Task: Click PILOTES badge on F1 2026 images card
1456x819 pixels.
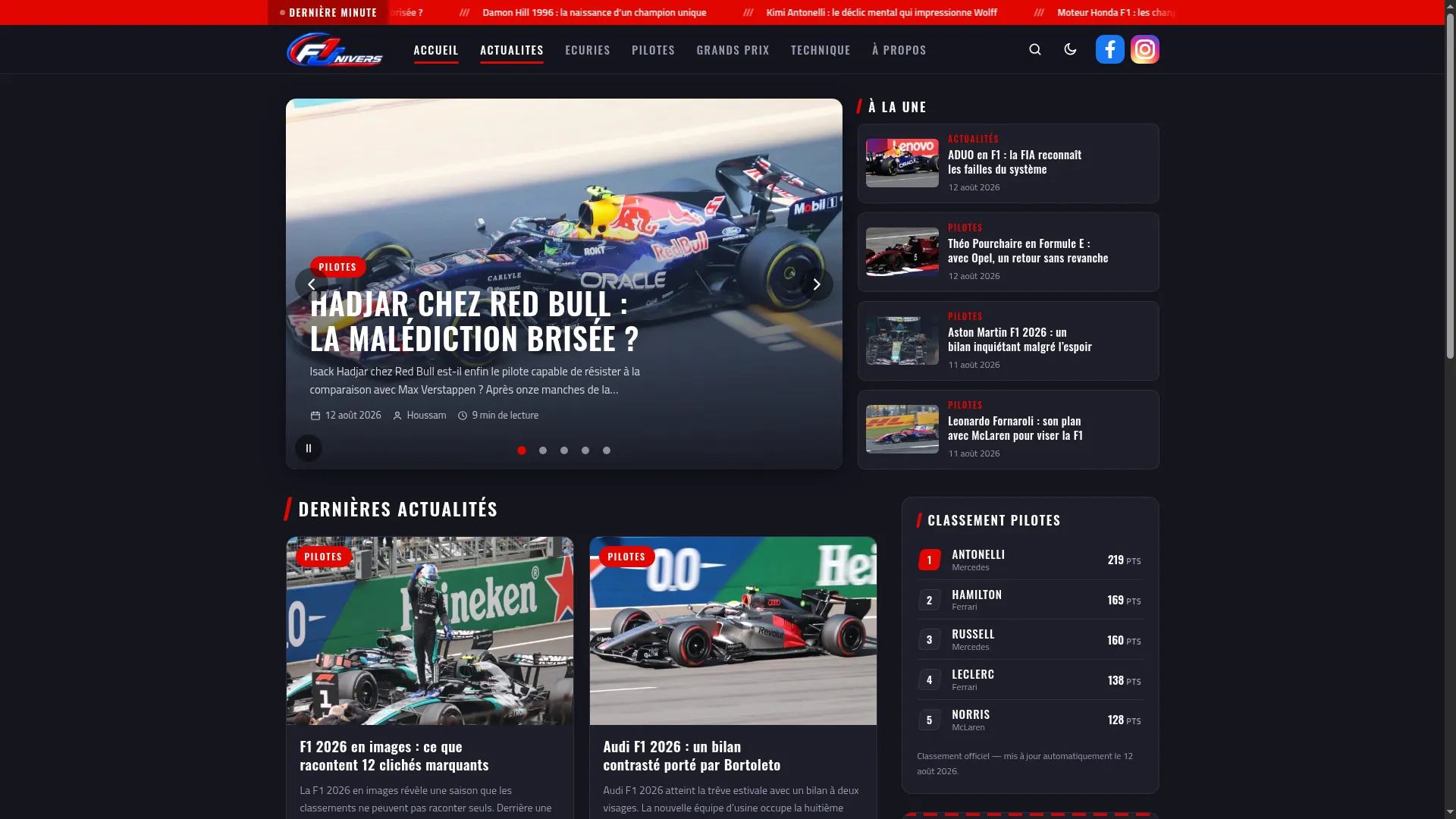Action: [x=323, y=557]
